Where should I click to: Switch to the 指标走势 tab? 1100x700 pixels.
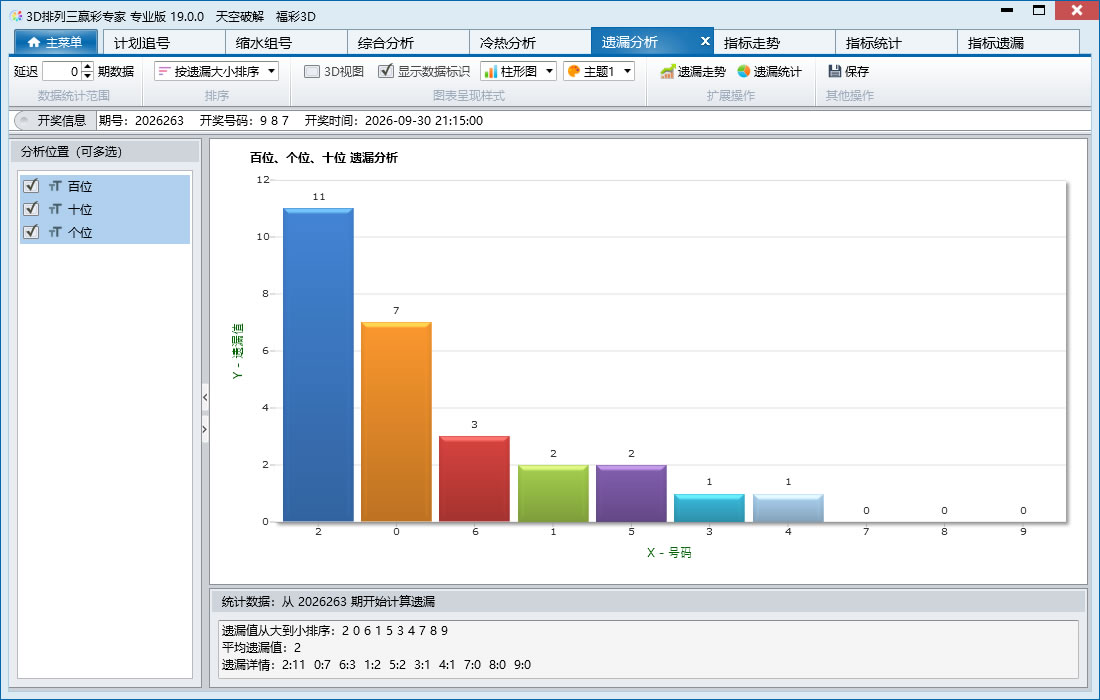pyautogui.click(x=774, y=42)
